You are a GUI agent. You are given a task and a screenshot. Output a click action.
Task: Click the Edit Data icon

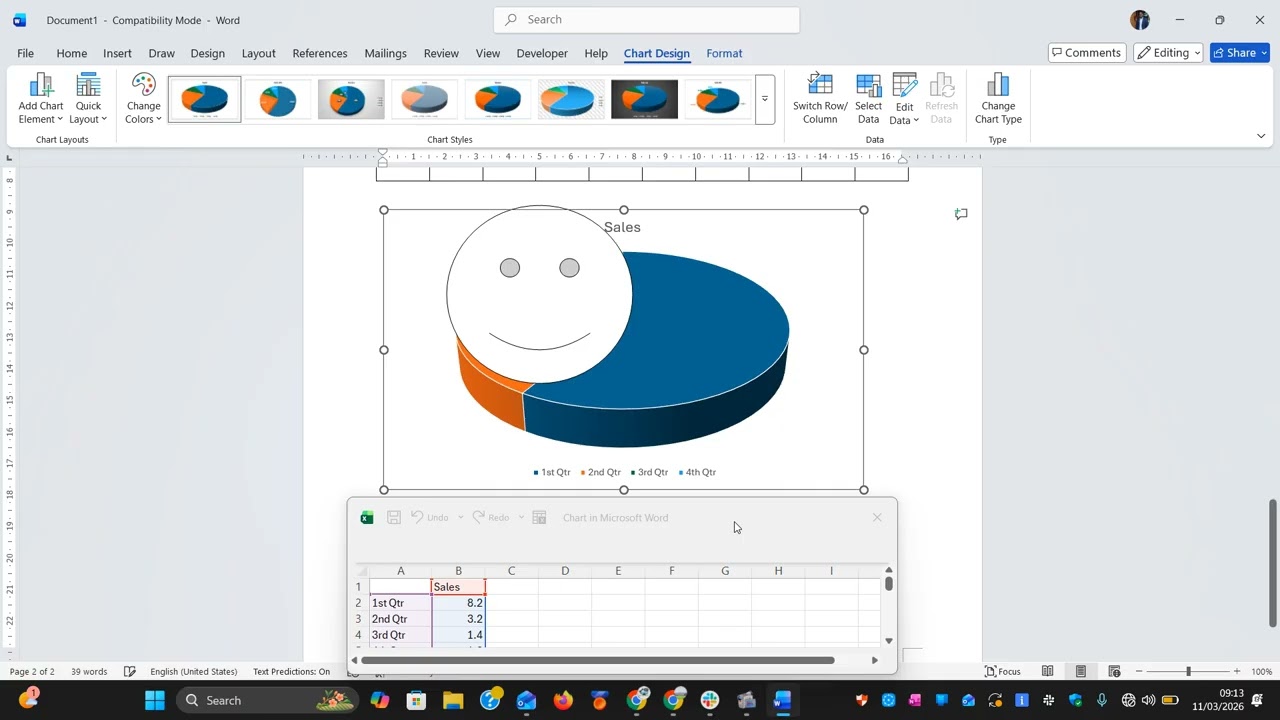(904, 86)
